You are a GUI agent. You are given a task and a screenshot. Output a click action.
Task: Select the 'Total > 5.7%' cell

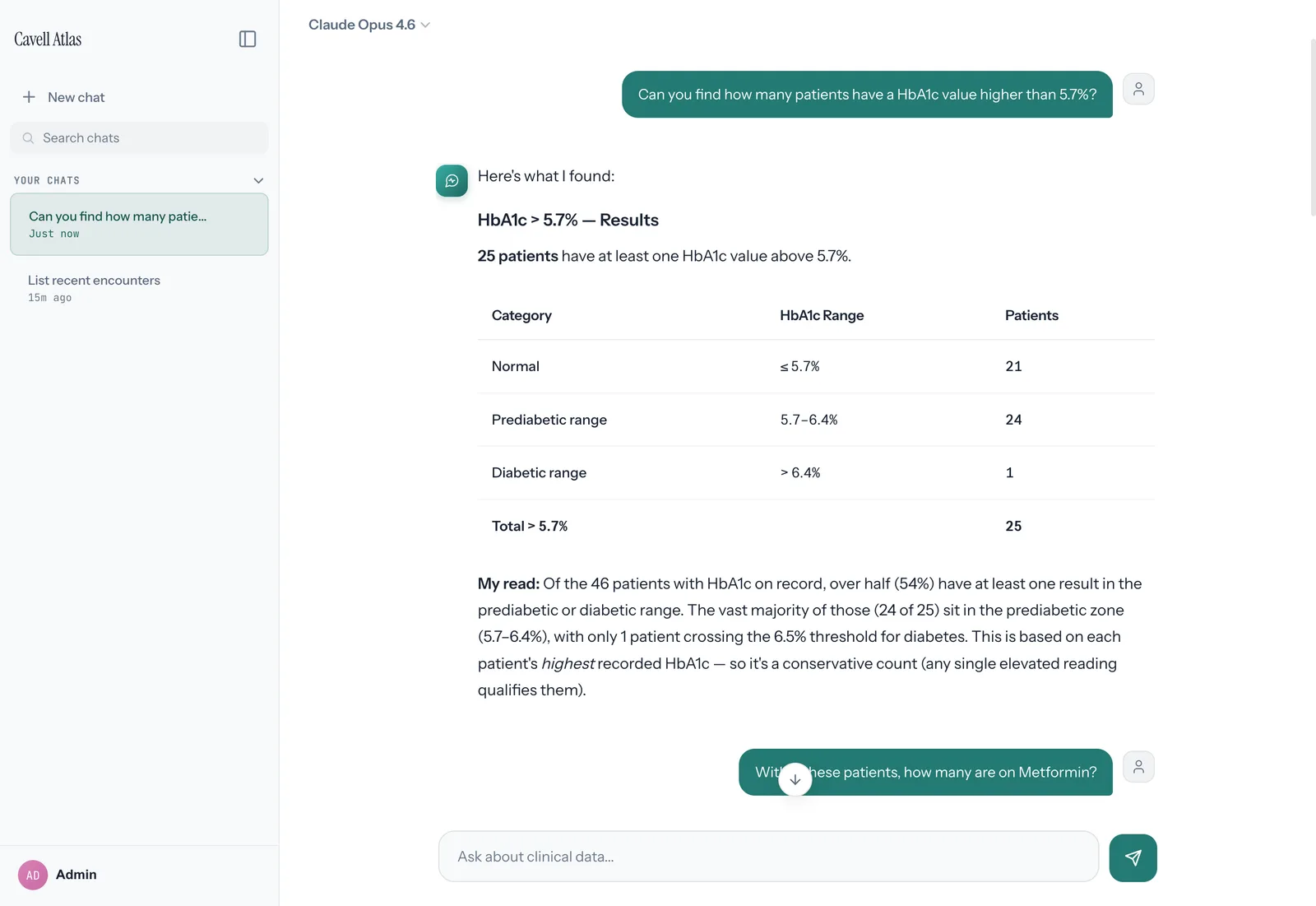coord(530,526)
